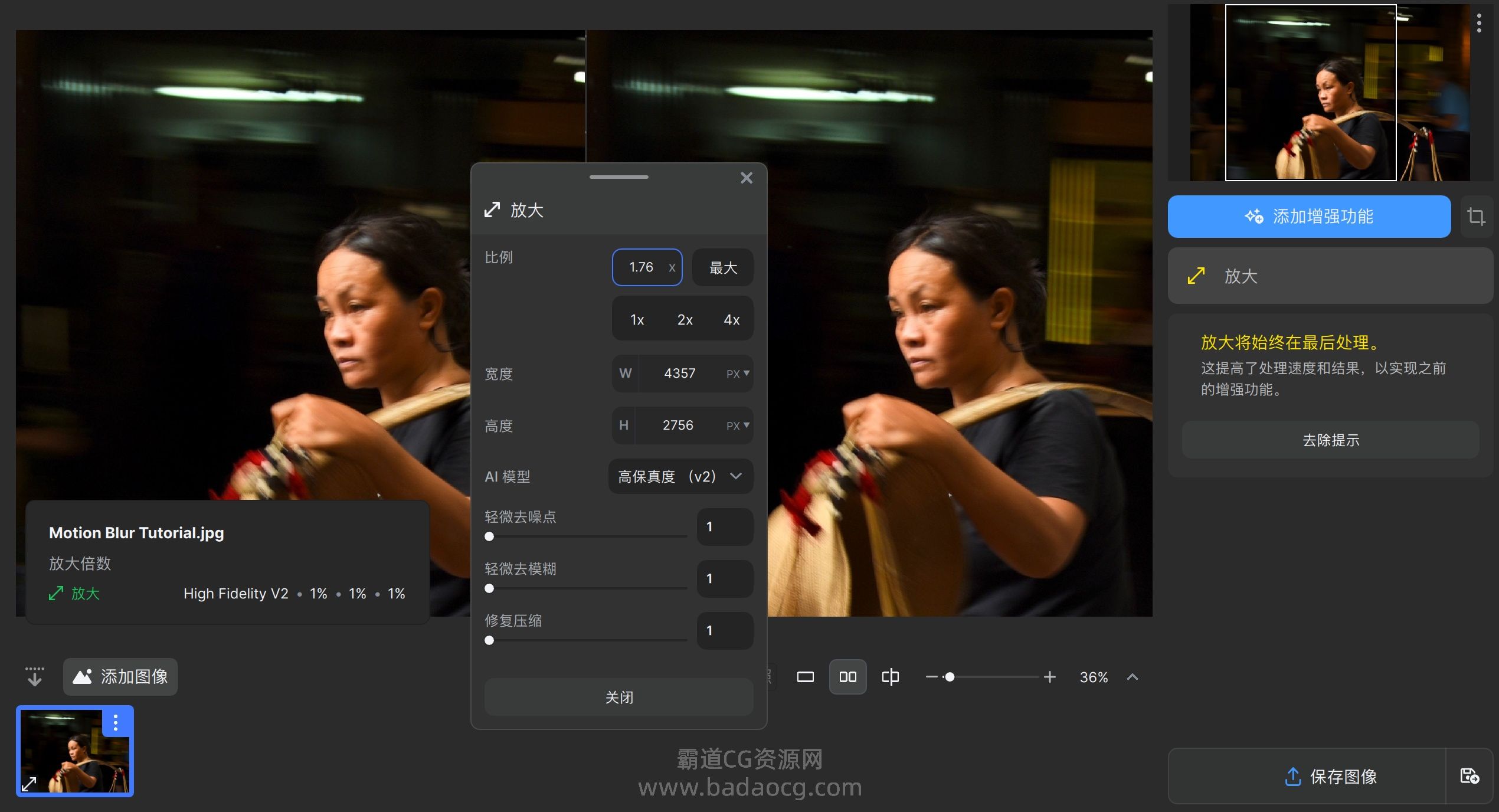Click the height field showing 2756
Viewport: 1499px width, 812px height.
(678, 425)
